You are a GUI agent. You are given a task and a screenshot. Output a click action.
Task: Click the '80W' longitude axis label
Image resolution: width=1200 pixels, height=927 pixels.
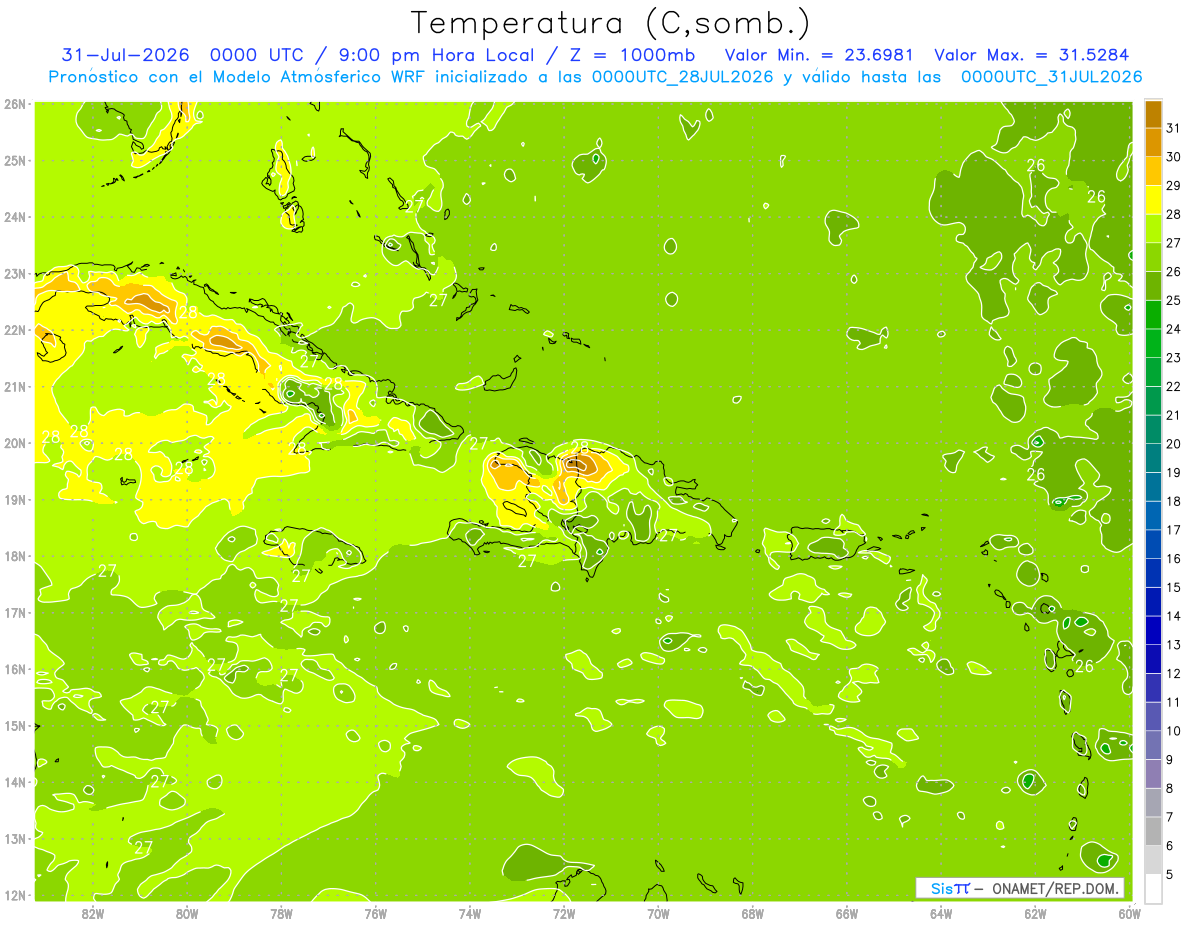coord(187,914)
